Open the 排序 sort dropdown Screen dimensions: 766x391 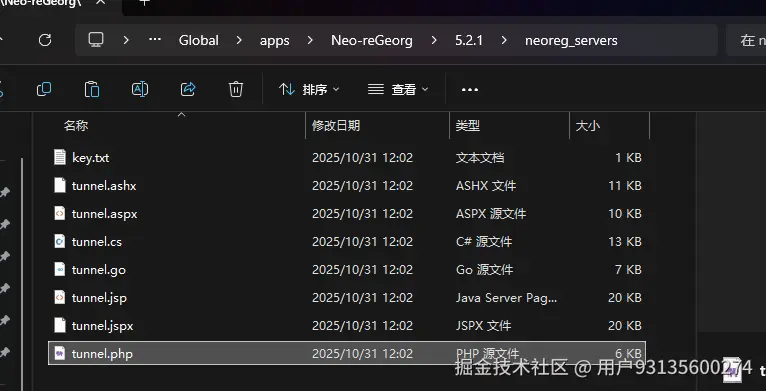[x=309, y=89]
